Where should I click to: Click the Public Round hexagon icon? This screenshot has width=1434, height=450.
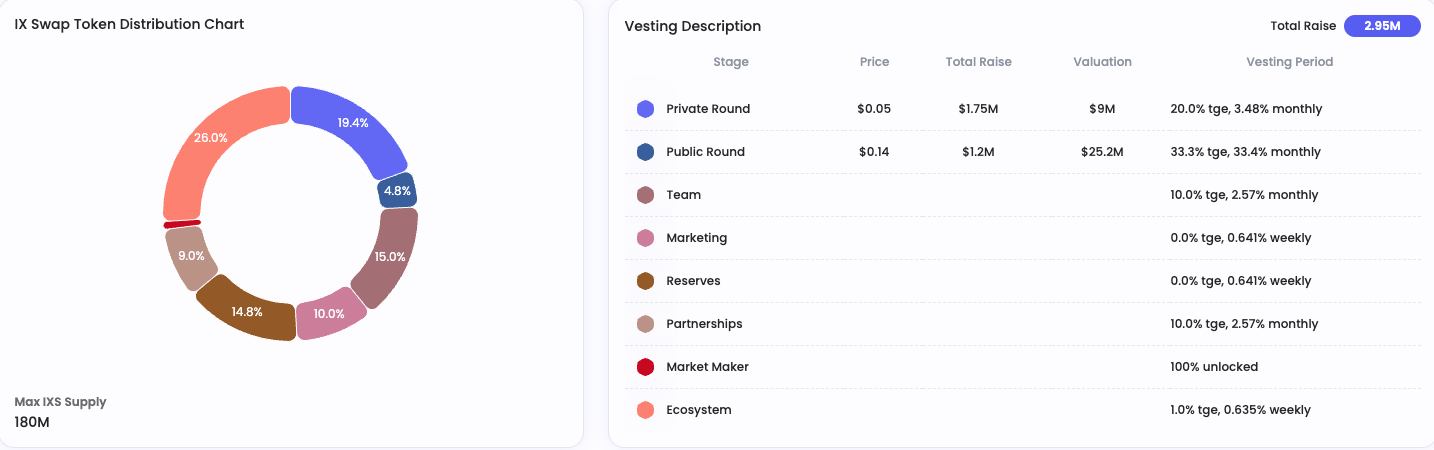click(645, 152)
